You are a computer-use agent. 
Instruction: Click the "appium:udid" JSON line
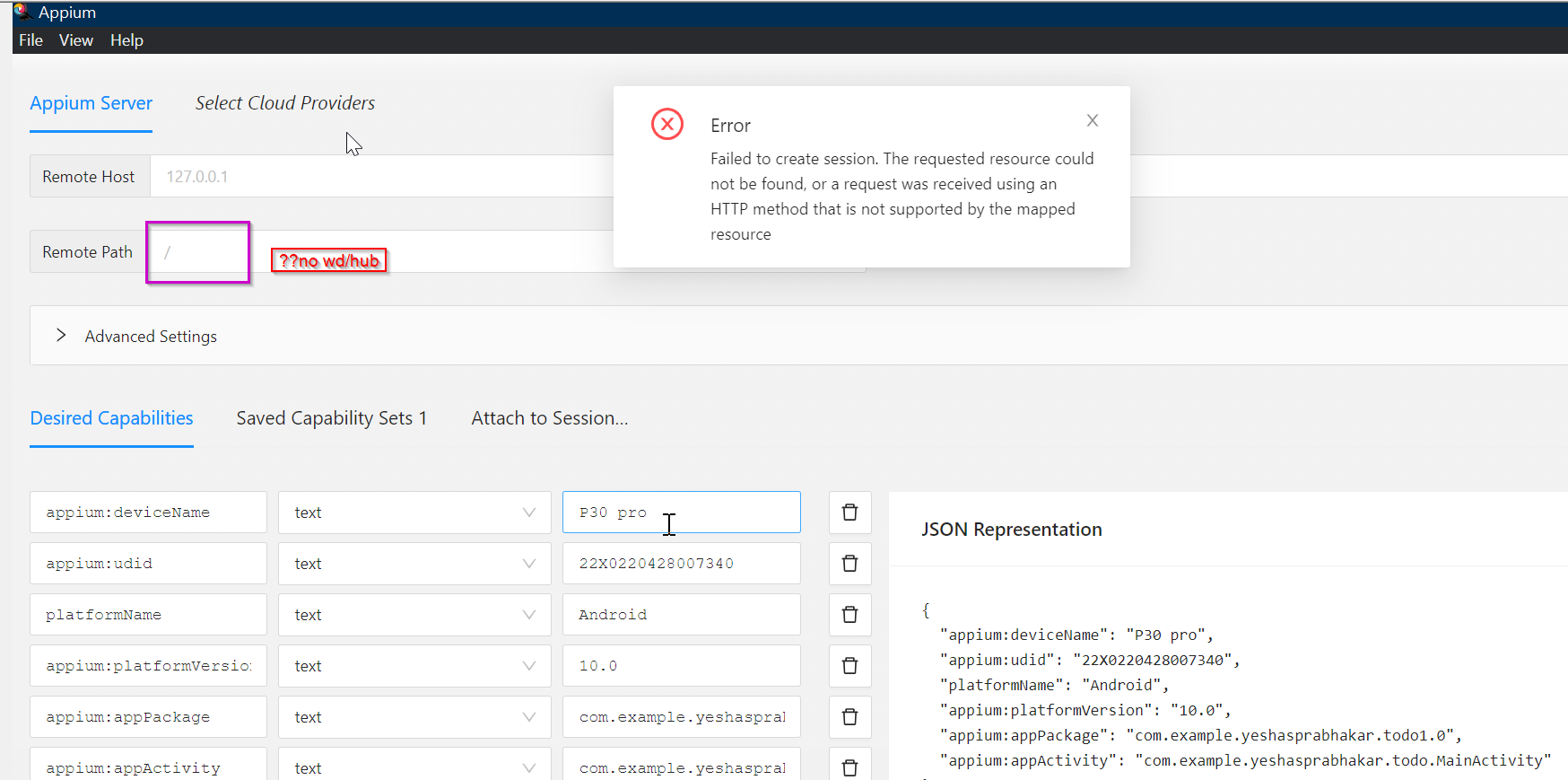1090,661
